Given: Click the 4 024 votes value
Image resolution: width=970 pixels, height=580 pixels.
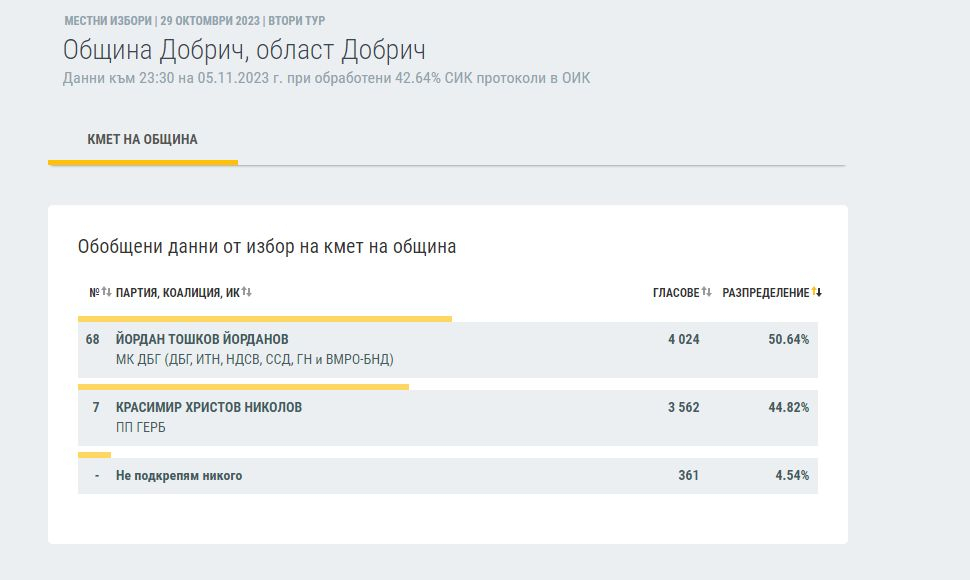Looking at the screenshot, I should [684, 339].
